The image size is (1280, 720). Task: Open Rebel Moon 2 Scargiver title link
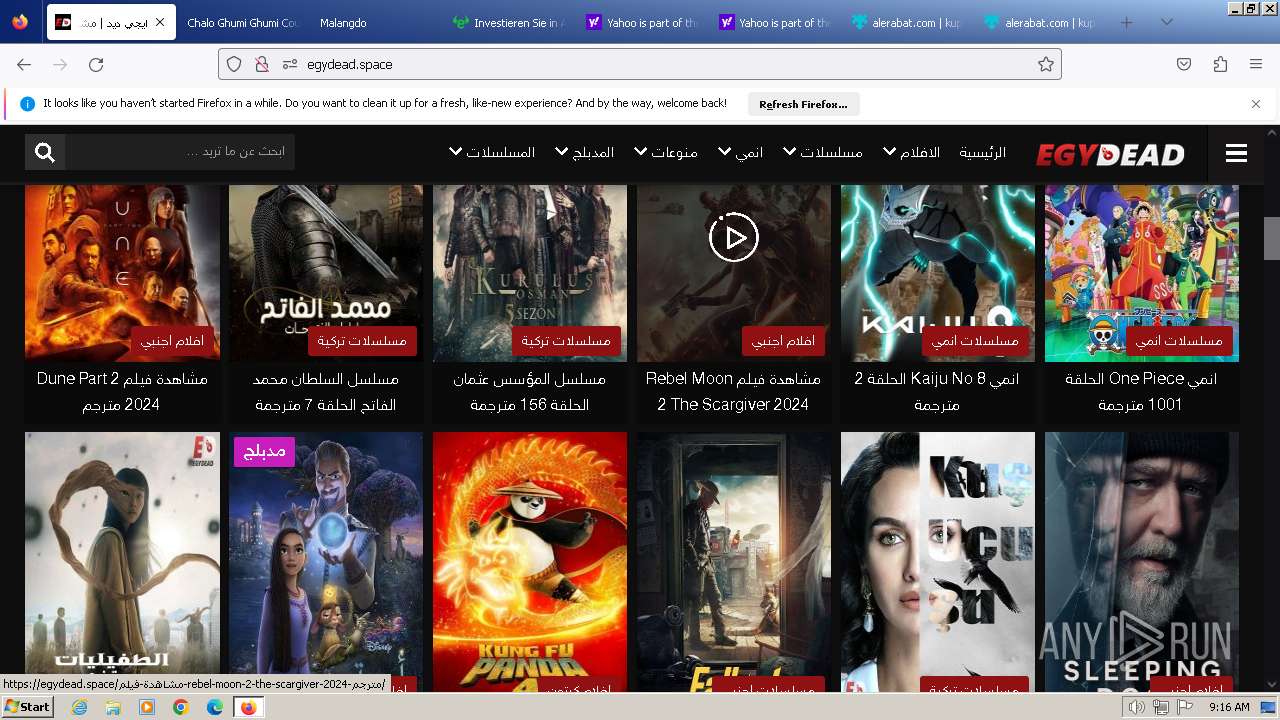[x=734, y=392]
